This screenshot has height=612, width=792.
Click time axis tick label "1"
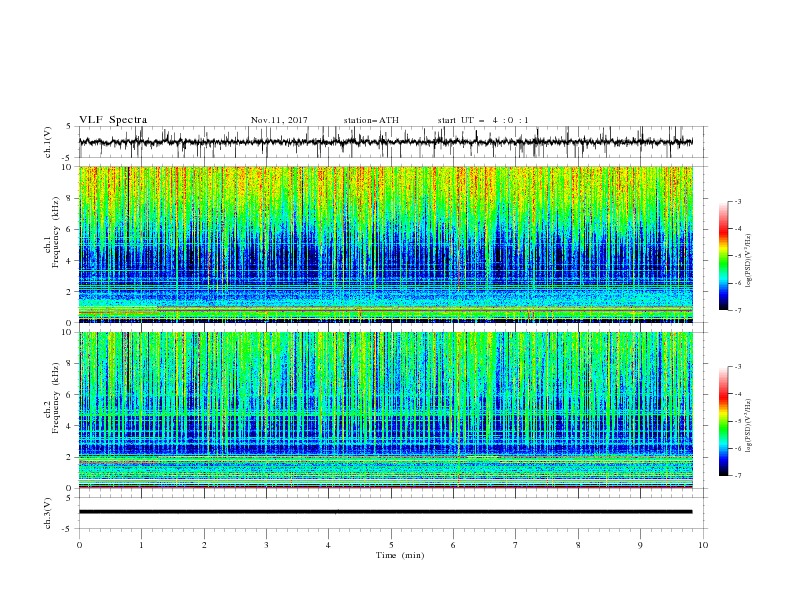[x=141, y=545]
